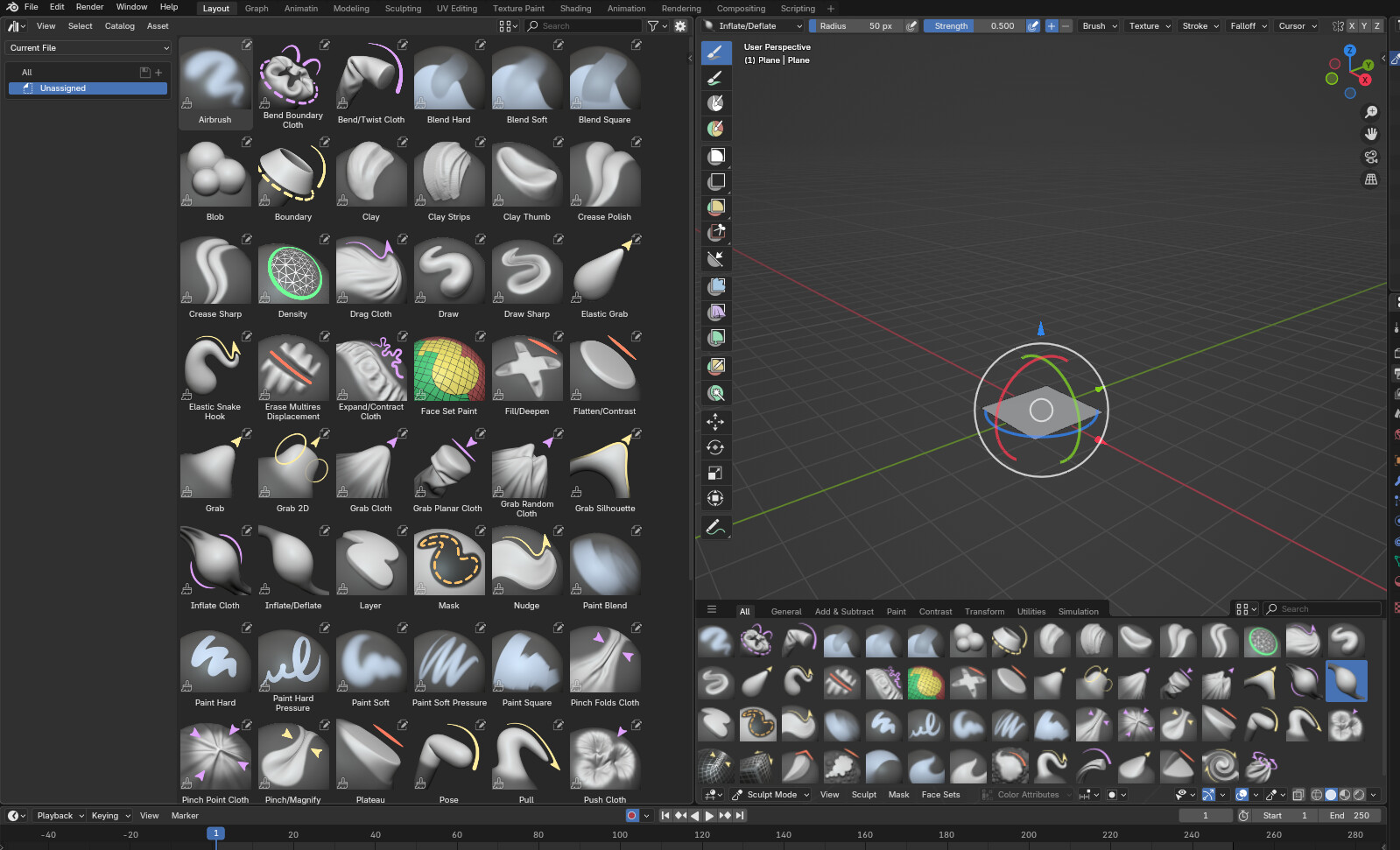Screen dimensions: 1400x850
Task: Click the Radius slider
Action: click(x=856, y=26)
